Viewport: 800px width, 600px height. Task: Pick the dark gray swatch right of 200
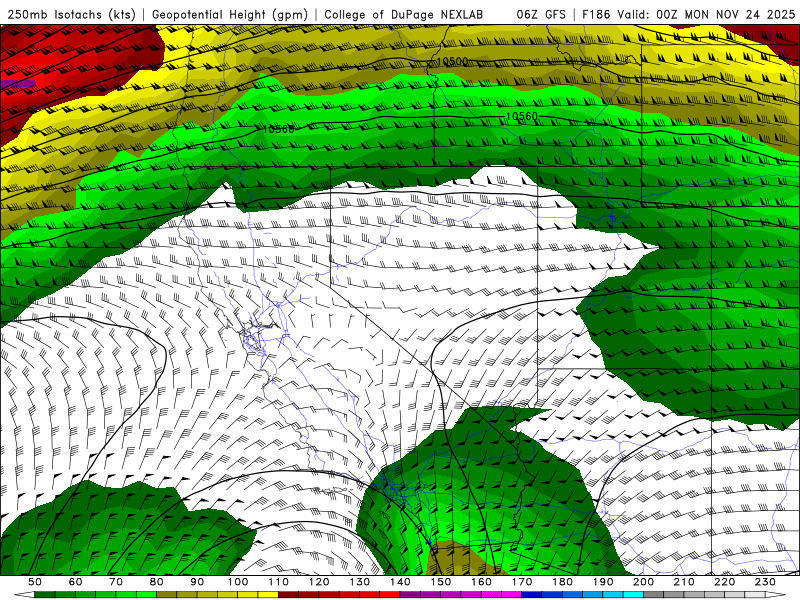click(x=654, y=595)
